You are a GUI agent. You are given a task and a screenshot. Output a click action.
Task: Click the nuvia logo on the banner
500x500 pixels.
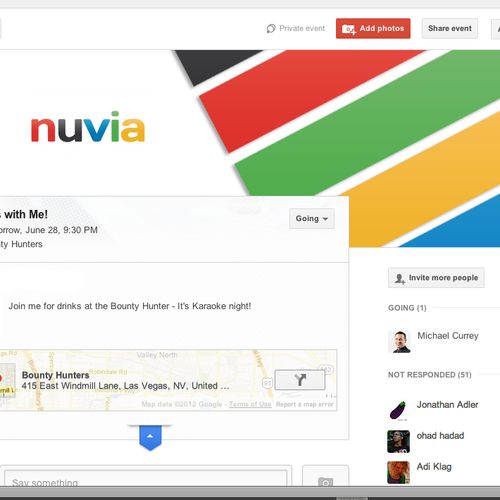pyautogui.click(x=88, y=127)
